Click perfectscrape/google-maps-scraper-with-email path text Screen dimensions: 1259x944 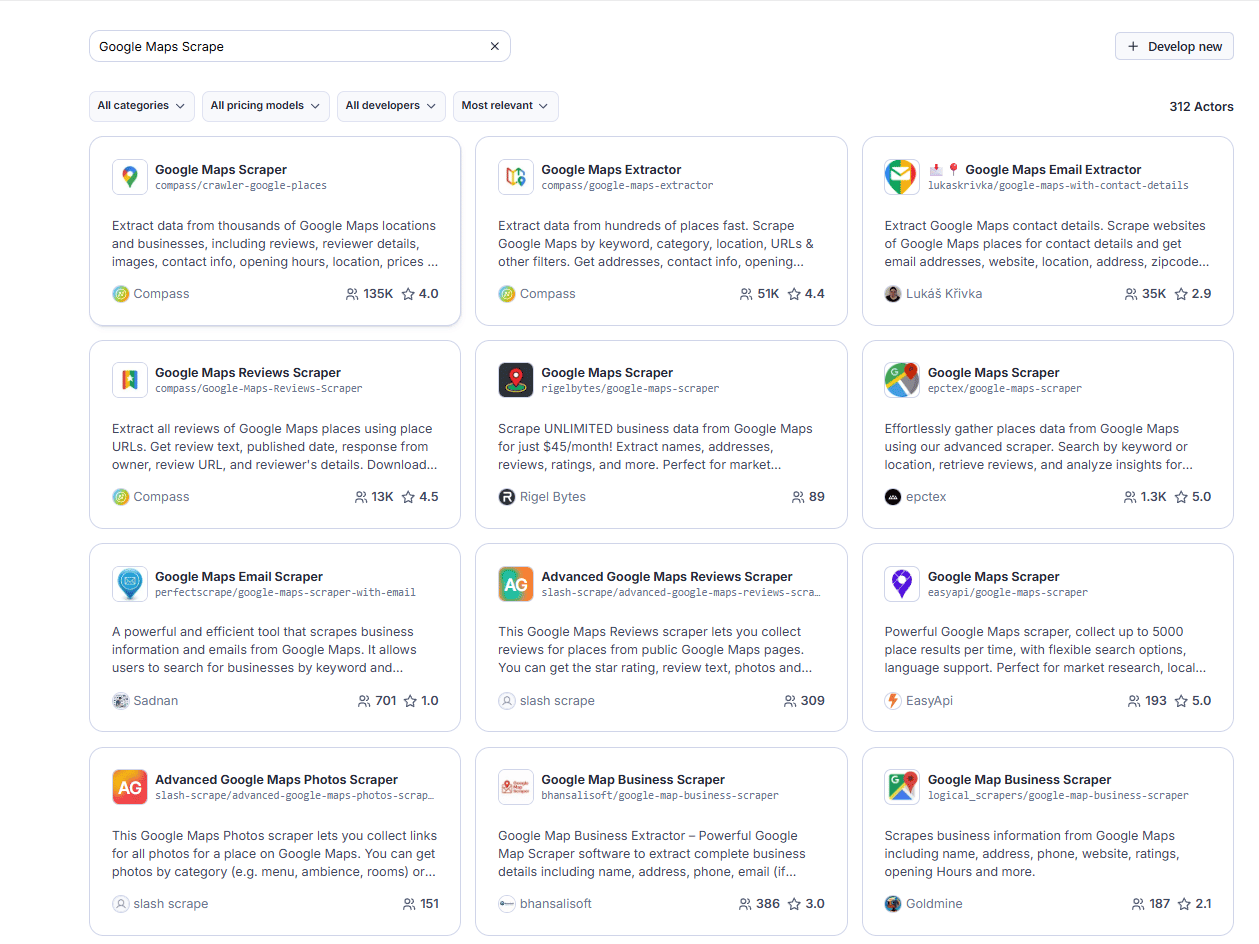tap(286, 593)
